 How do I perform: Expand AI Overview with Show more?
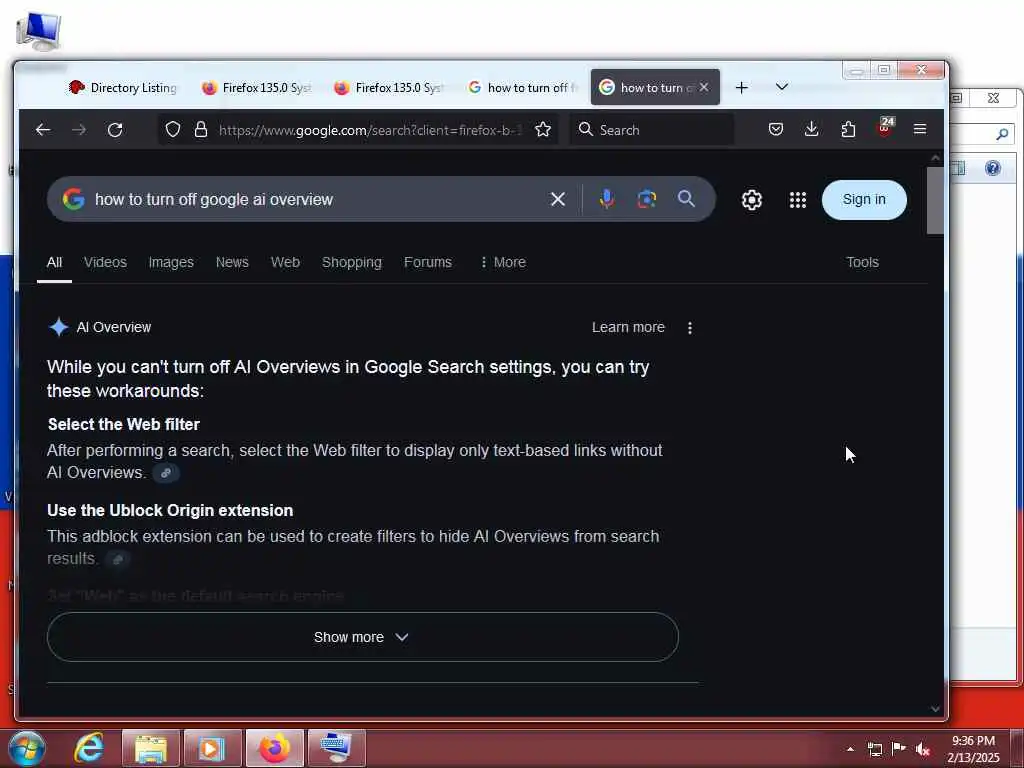(362, 637)
